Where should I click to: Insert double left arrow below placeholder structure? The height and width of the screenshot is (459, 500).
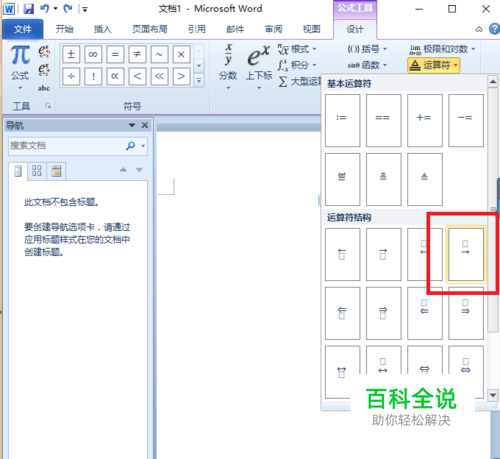coord(425,313)
